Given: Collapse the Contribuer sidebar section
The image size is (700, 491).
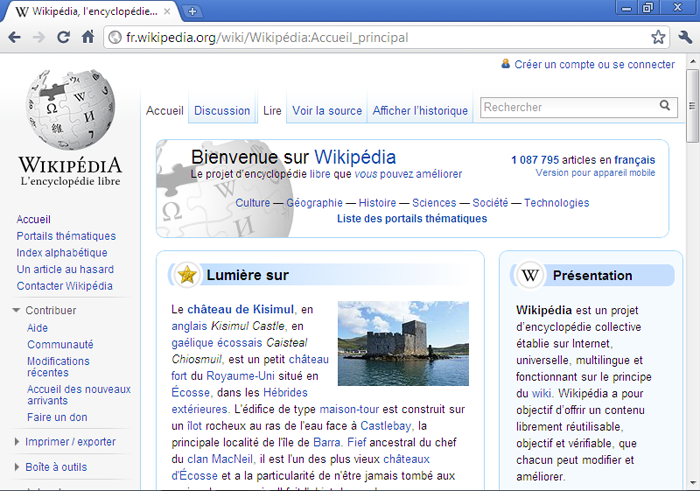Looking at the screenshot, I should (x=16, y=310).
